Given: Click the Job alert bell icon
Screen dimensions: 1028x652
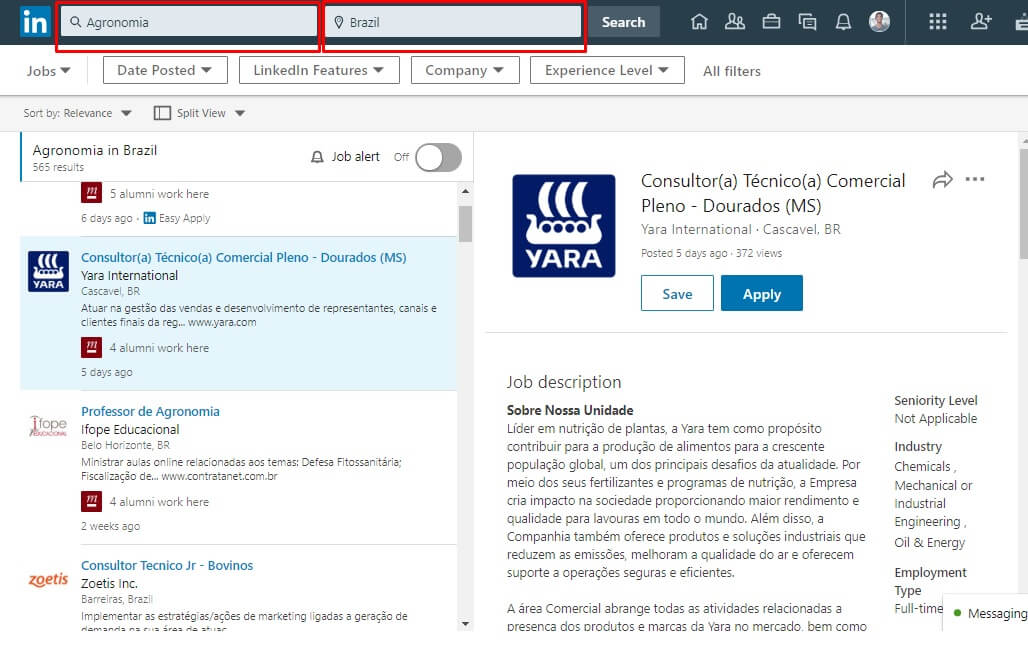Looking at the screenshot, I should point(317,157).
